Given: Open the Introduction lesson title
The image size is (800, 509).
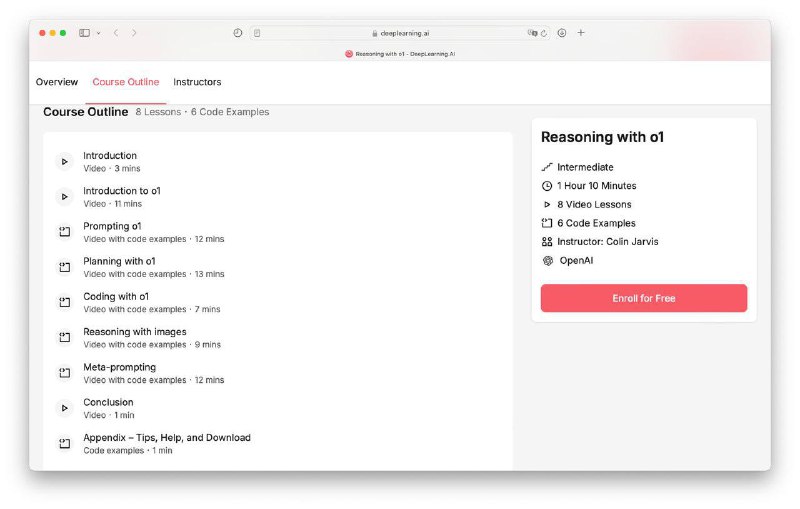Looking at the screenshot, I should pos(110,156).
